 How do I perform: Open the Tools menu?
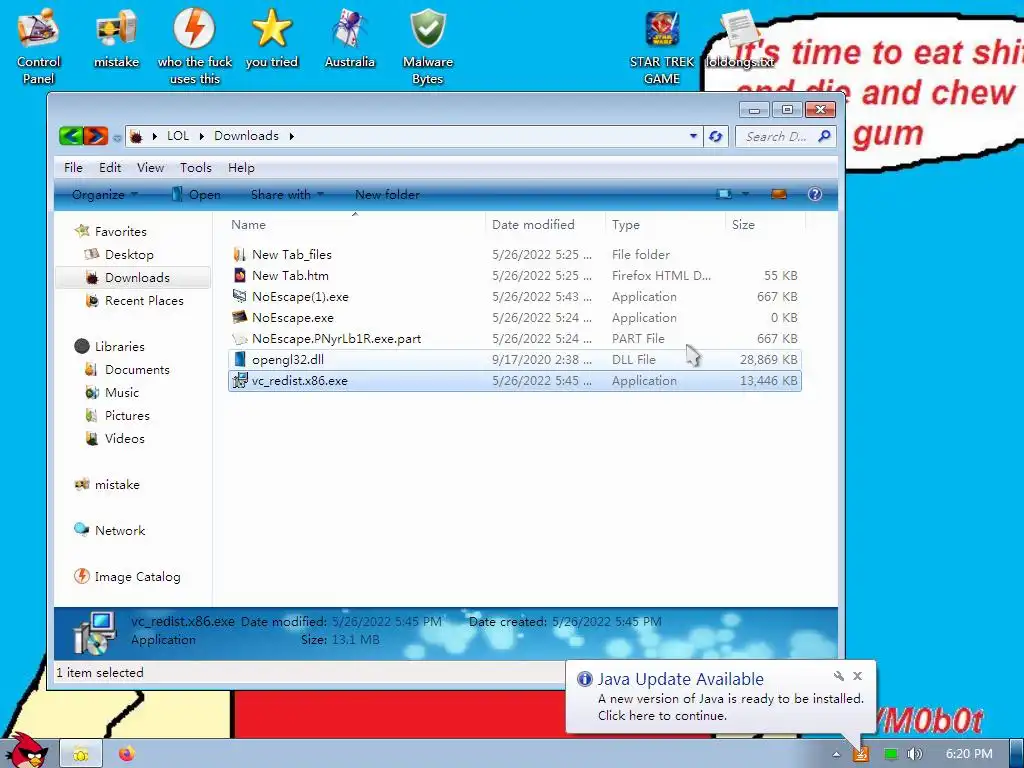196,167
